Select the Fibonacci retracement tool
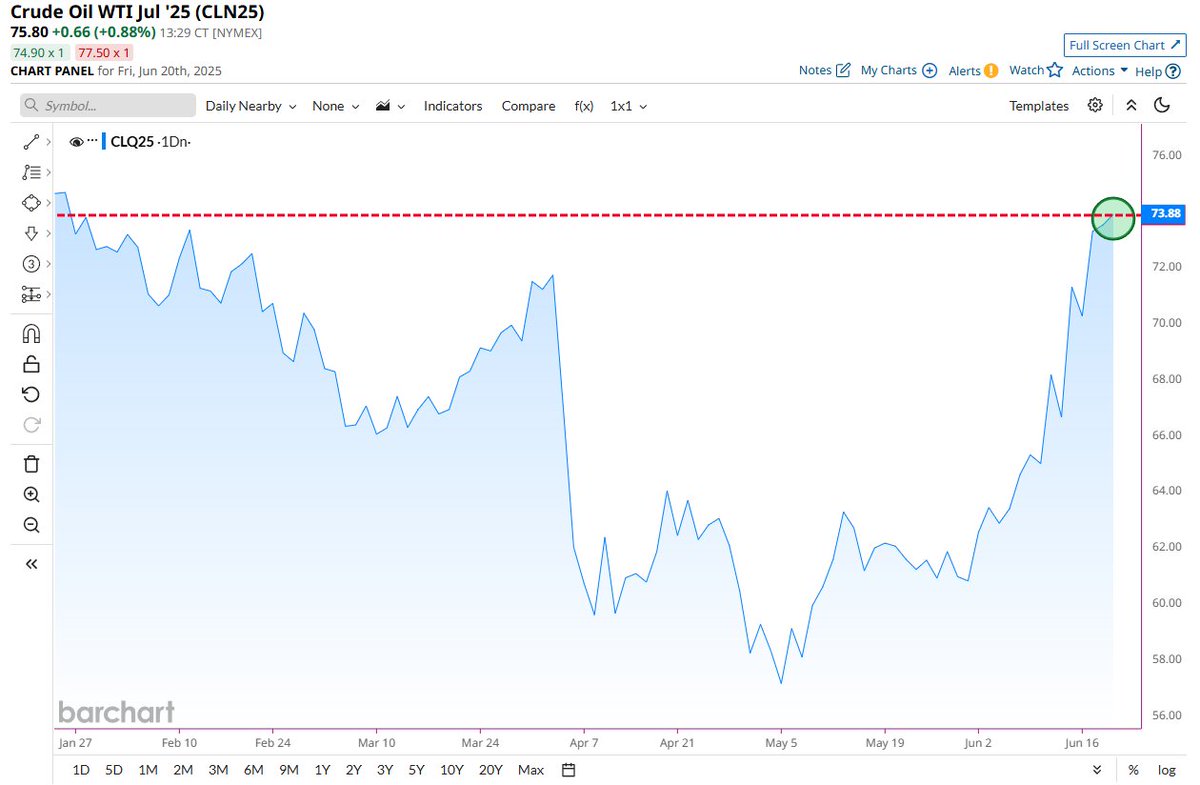The width and height of the screenshot is (1200, 785). tap(30, 173)
